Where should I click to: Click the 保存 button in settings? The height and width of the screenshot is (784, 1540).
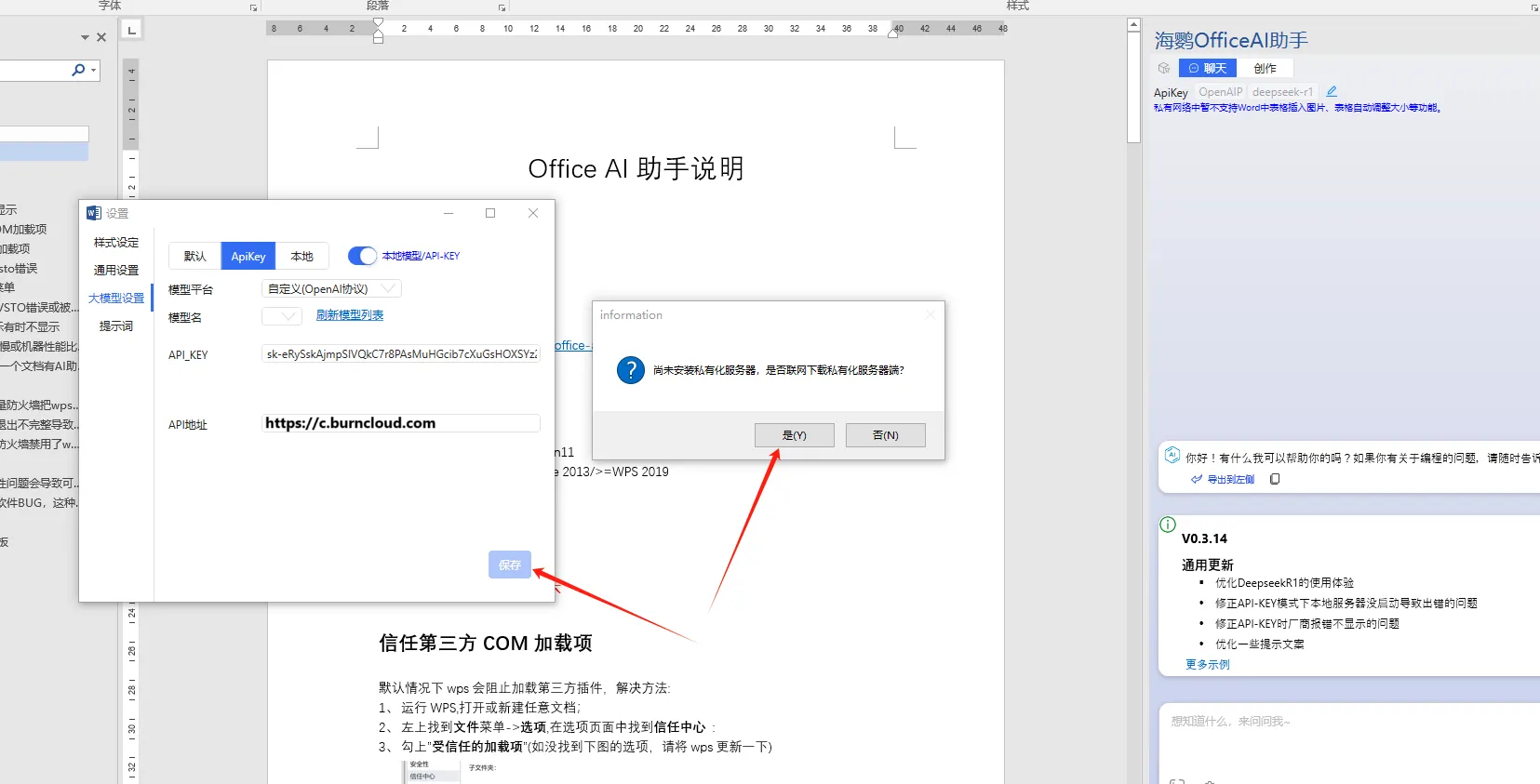pyautogui.click(x=509, y=565)
